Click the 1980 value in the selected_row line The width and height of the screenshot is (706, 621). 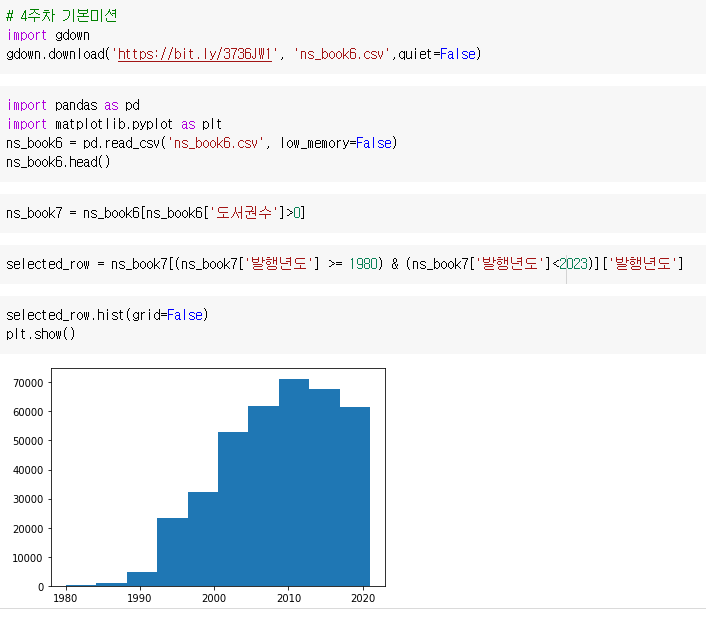tap(363, 264)
